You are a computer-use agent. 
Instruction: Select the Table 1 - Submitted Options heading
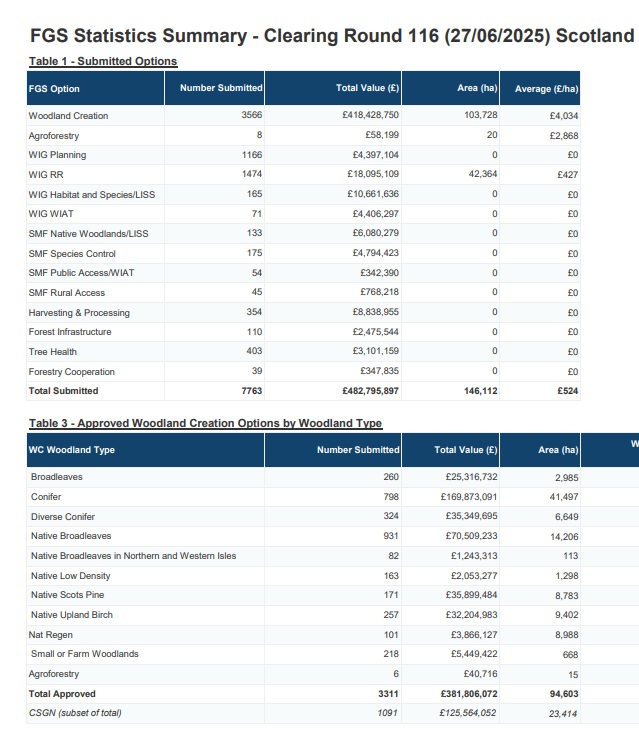(x=103, y=62)
